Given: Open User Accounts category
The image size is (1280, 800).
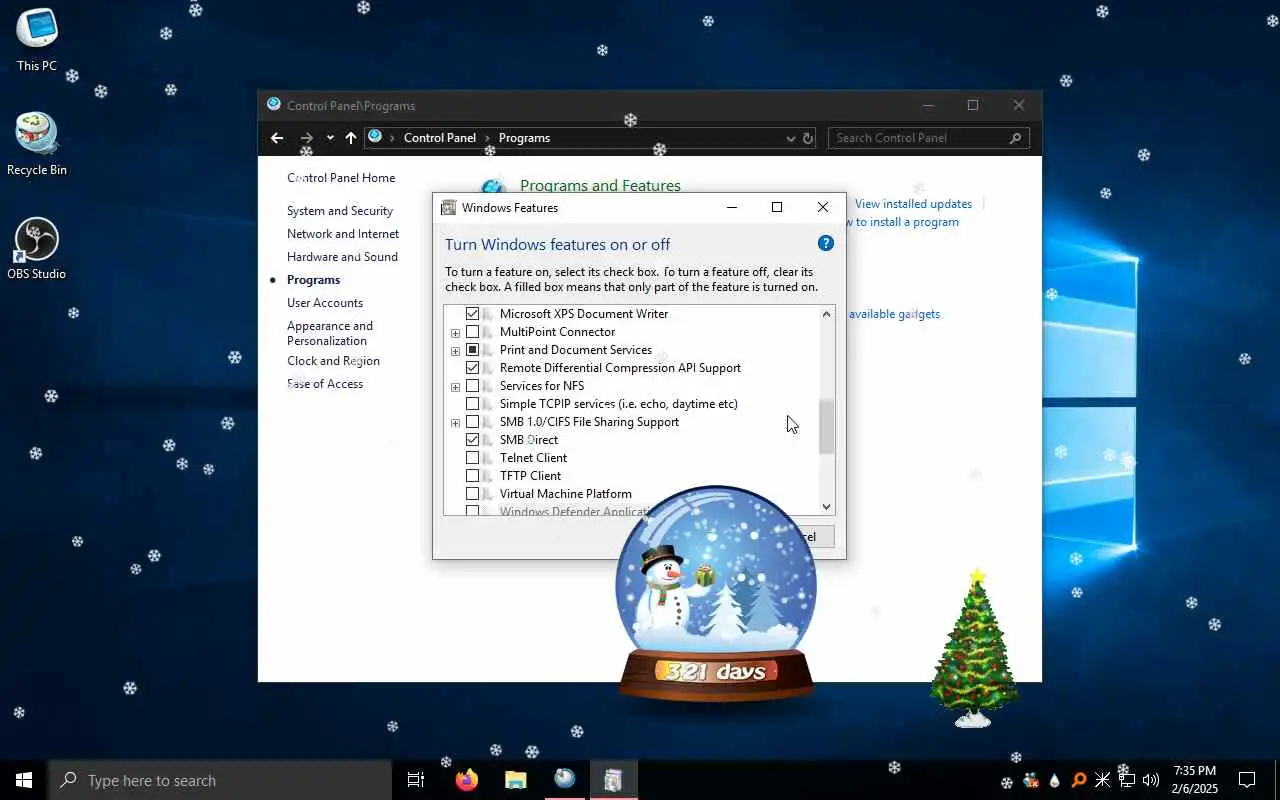Looking at the screenshot, I should (x=325, y=303).
